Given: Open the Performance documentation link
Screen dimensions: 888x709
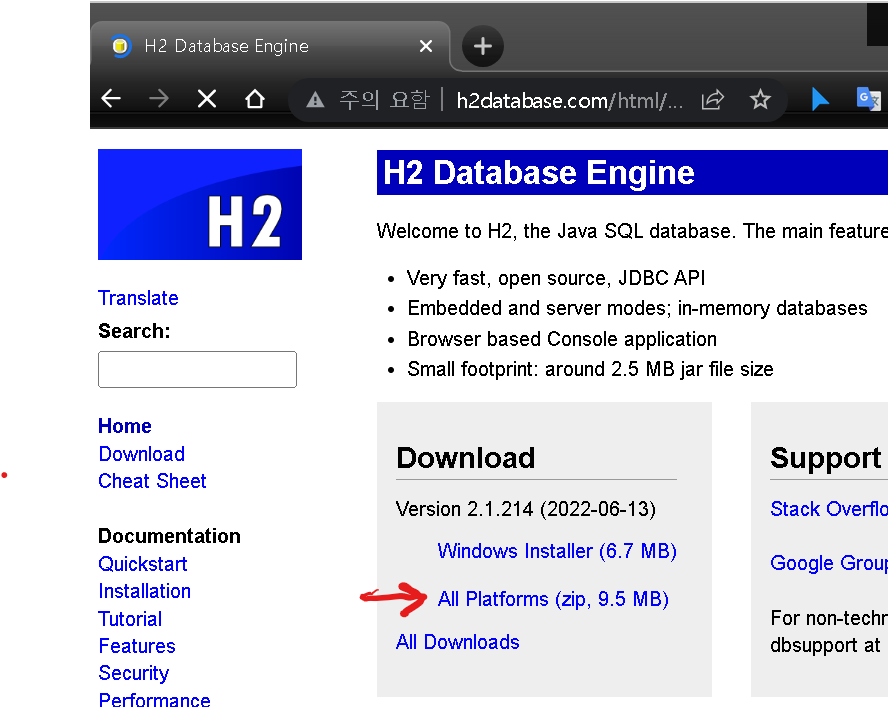Looking at the screenshot, I should (x=154, y=700).
